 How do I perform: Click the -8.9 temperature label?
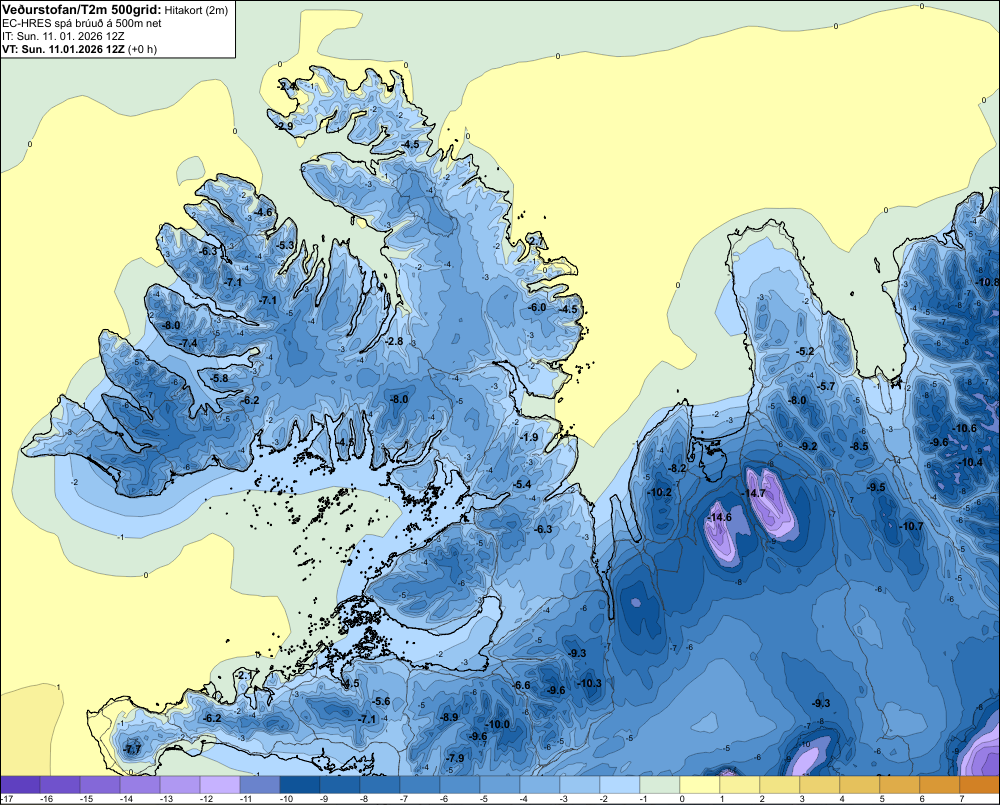449,717
